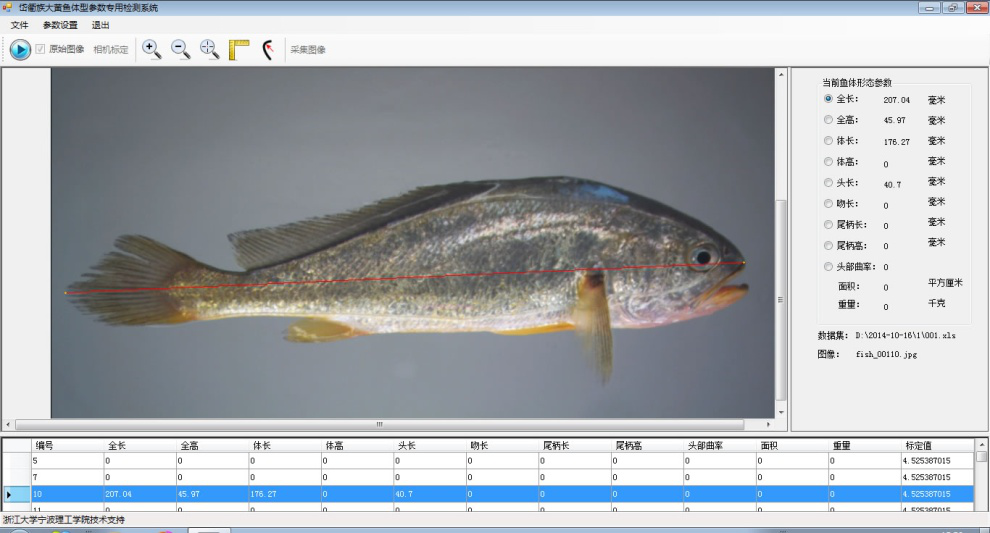Select the zoom in magnifier tool

click(151, 49)
